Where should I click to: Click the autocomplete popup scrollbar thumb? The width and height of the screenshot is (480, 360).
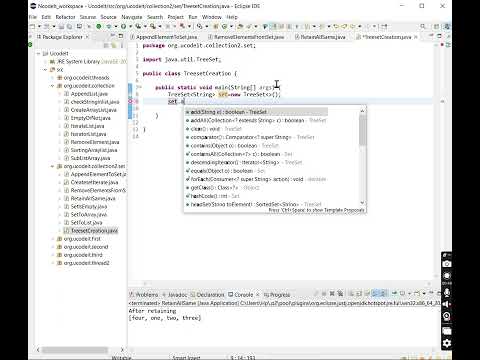coord(363,131)
